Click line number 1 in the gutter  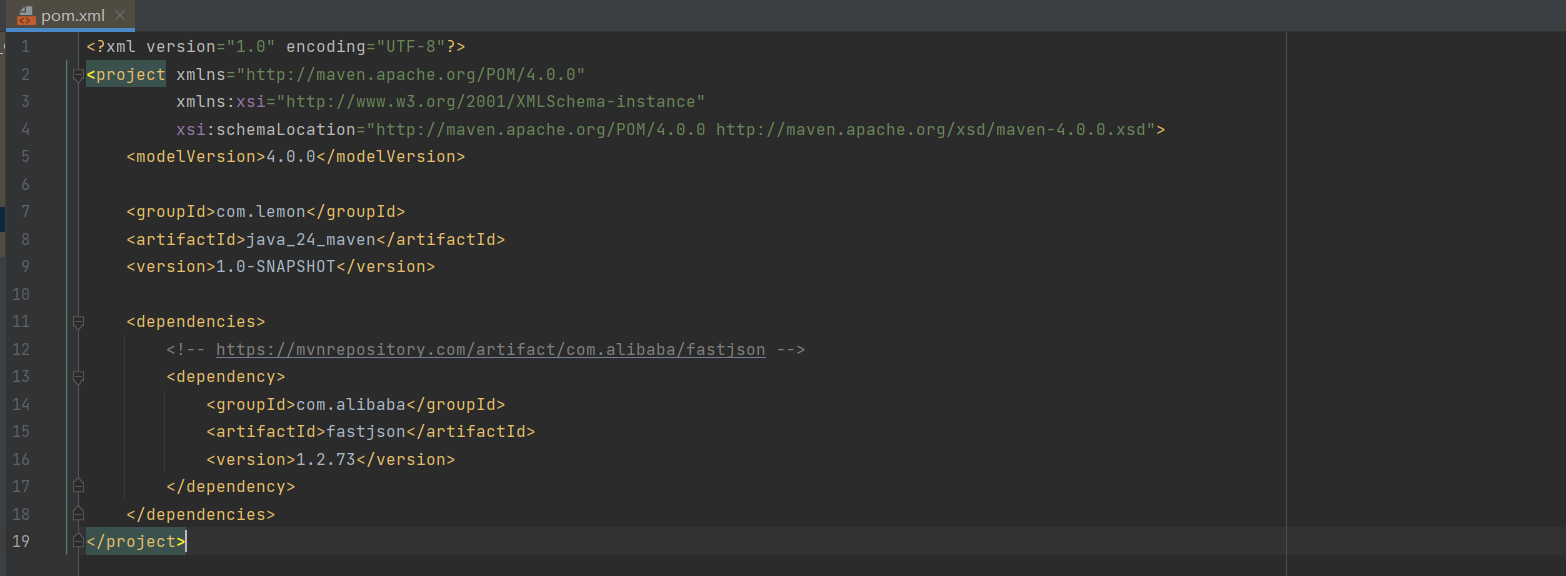coord(24,47)
